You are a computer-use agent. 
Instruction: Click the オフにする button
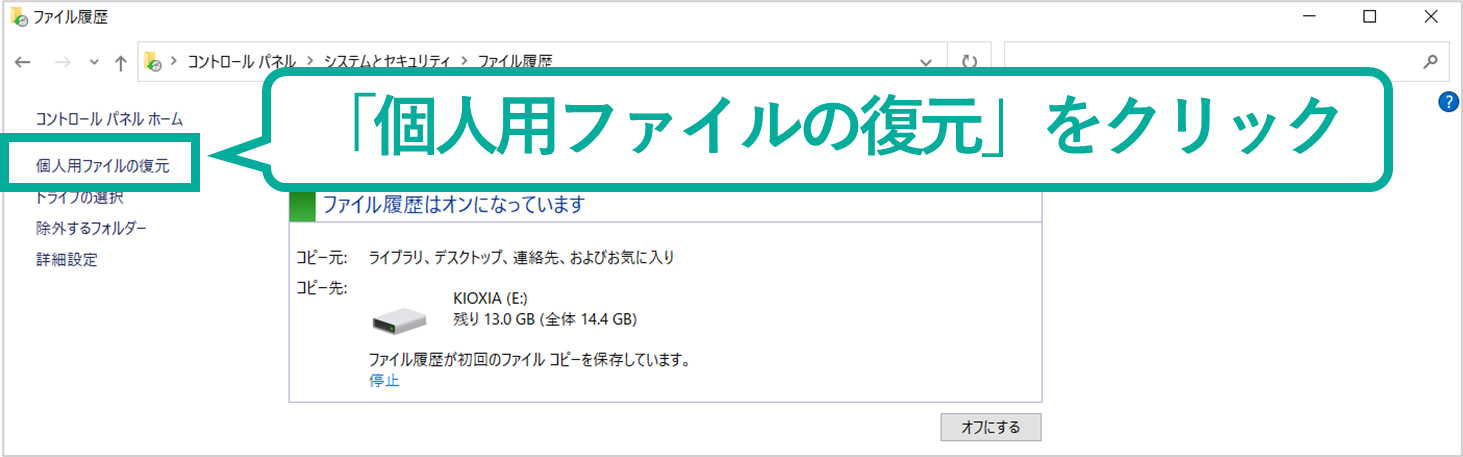tap(991, 427)
